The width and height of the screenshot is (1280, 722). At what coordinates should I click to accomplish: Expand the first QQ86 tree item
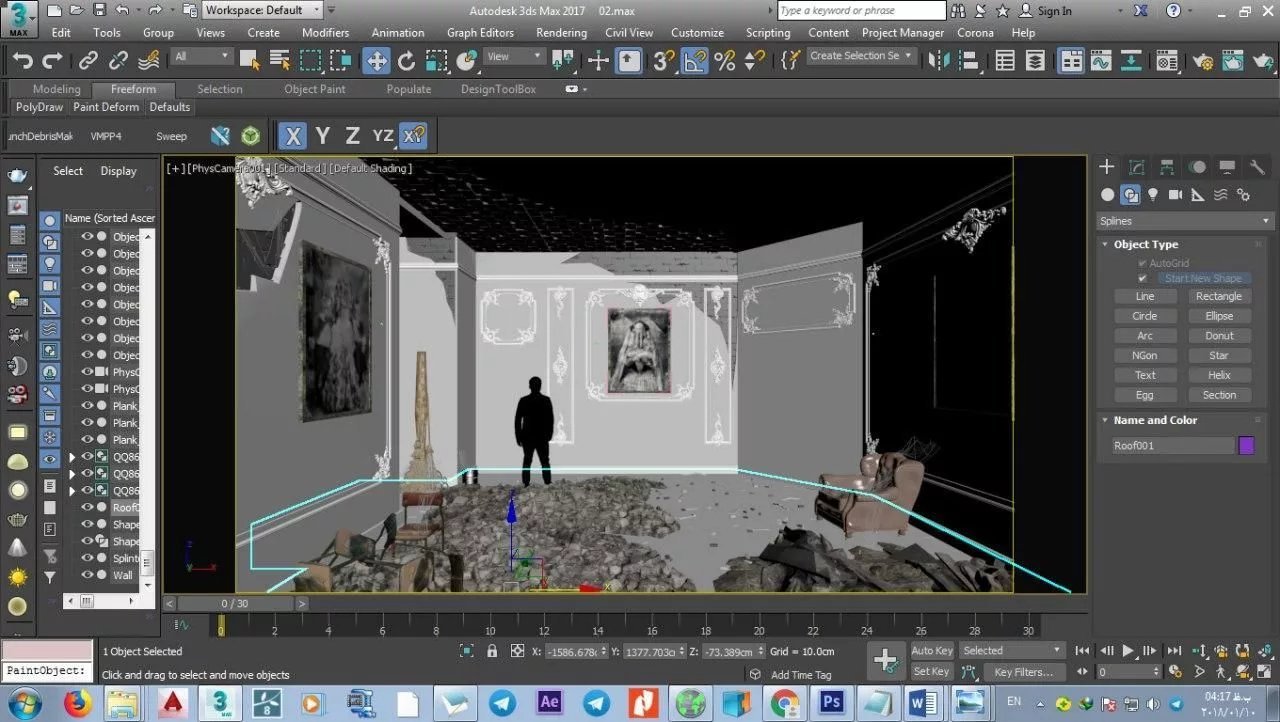point(71,457)
